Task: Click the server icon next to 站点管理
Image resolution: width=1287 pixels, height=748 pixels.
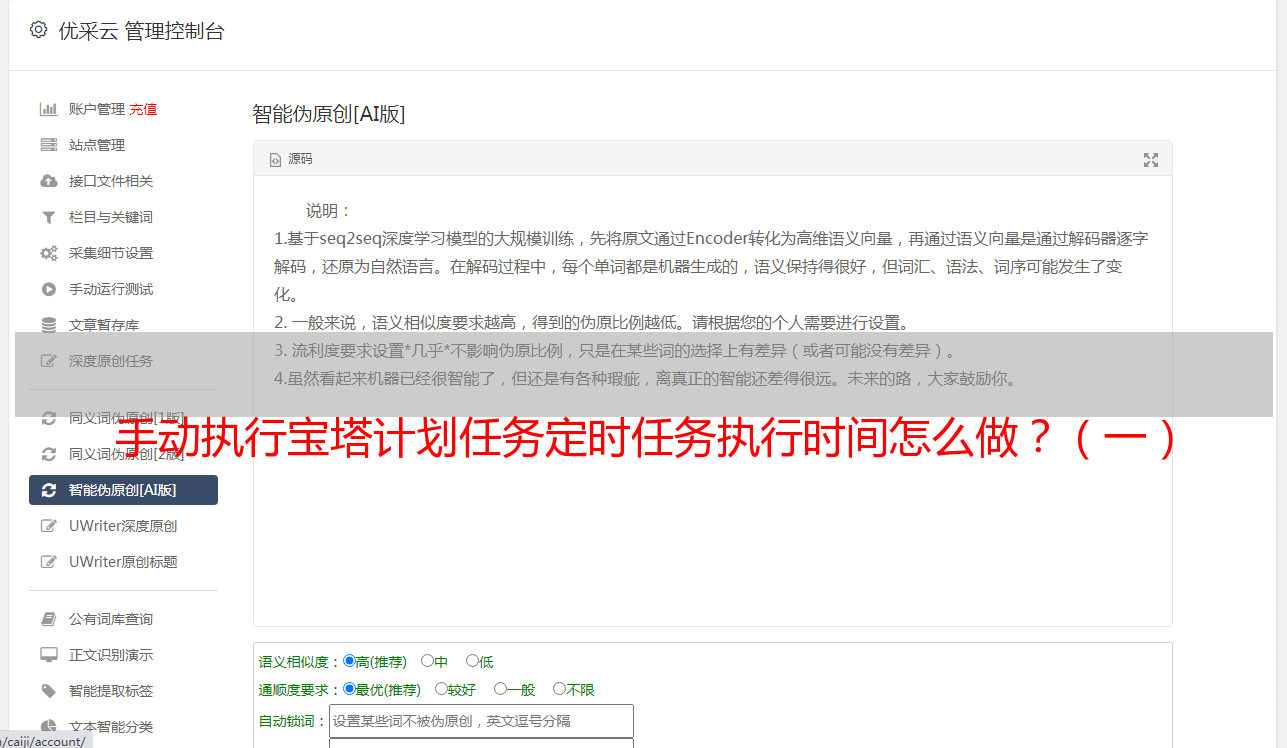Action: [48, 145]
